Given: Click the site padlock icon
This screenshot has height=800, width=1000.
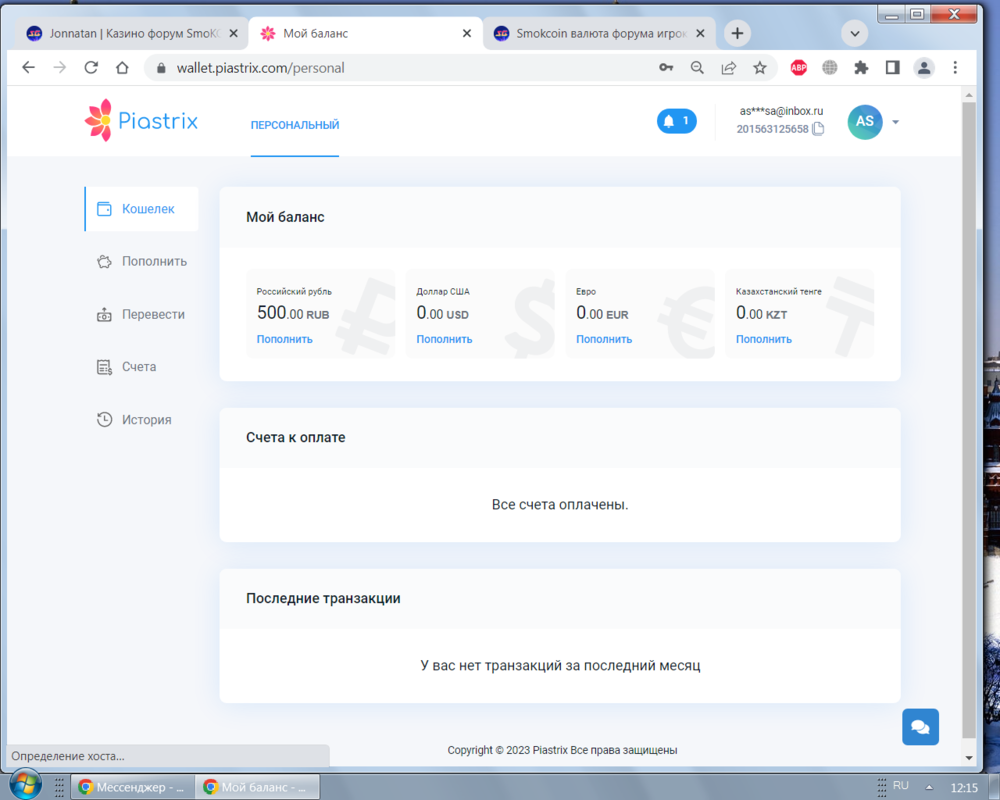Looking at the screenshot, I should coord(161,68).
